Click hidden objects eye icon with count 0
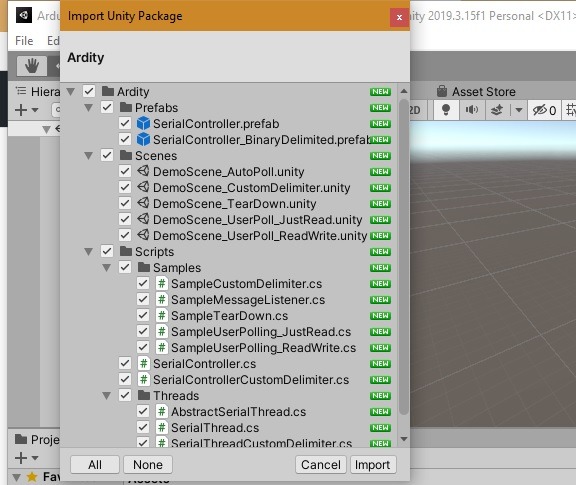 click(x=544, y=109)
